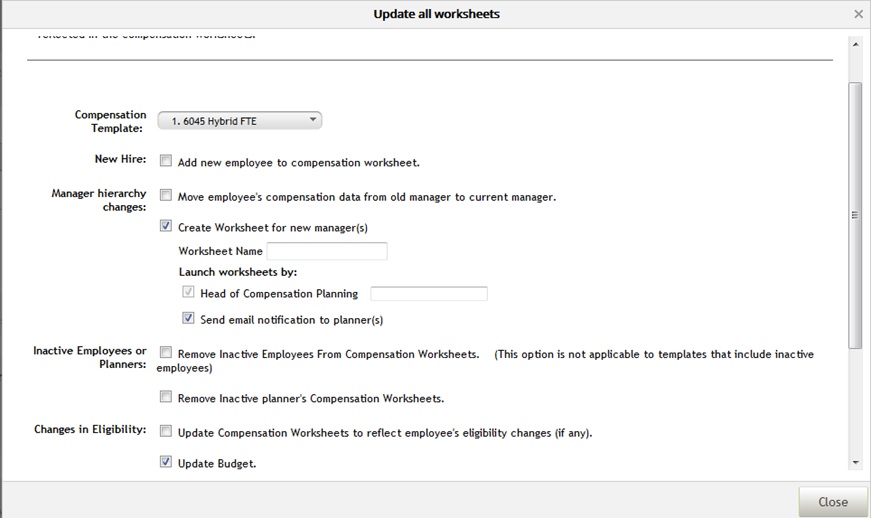Click the 'Manager hierarchy changes:' label
Viewport: 871px width, 518px height.
(x=99, y=200)
